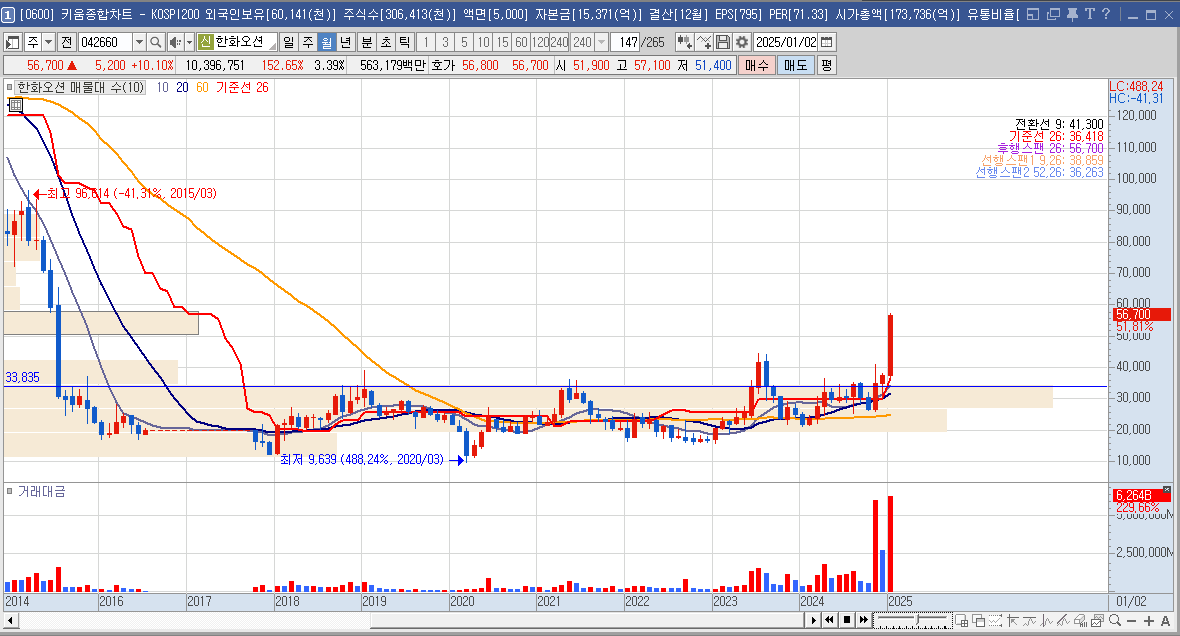Open the 240 interval dropdown arrow

pos(601,42)
